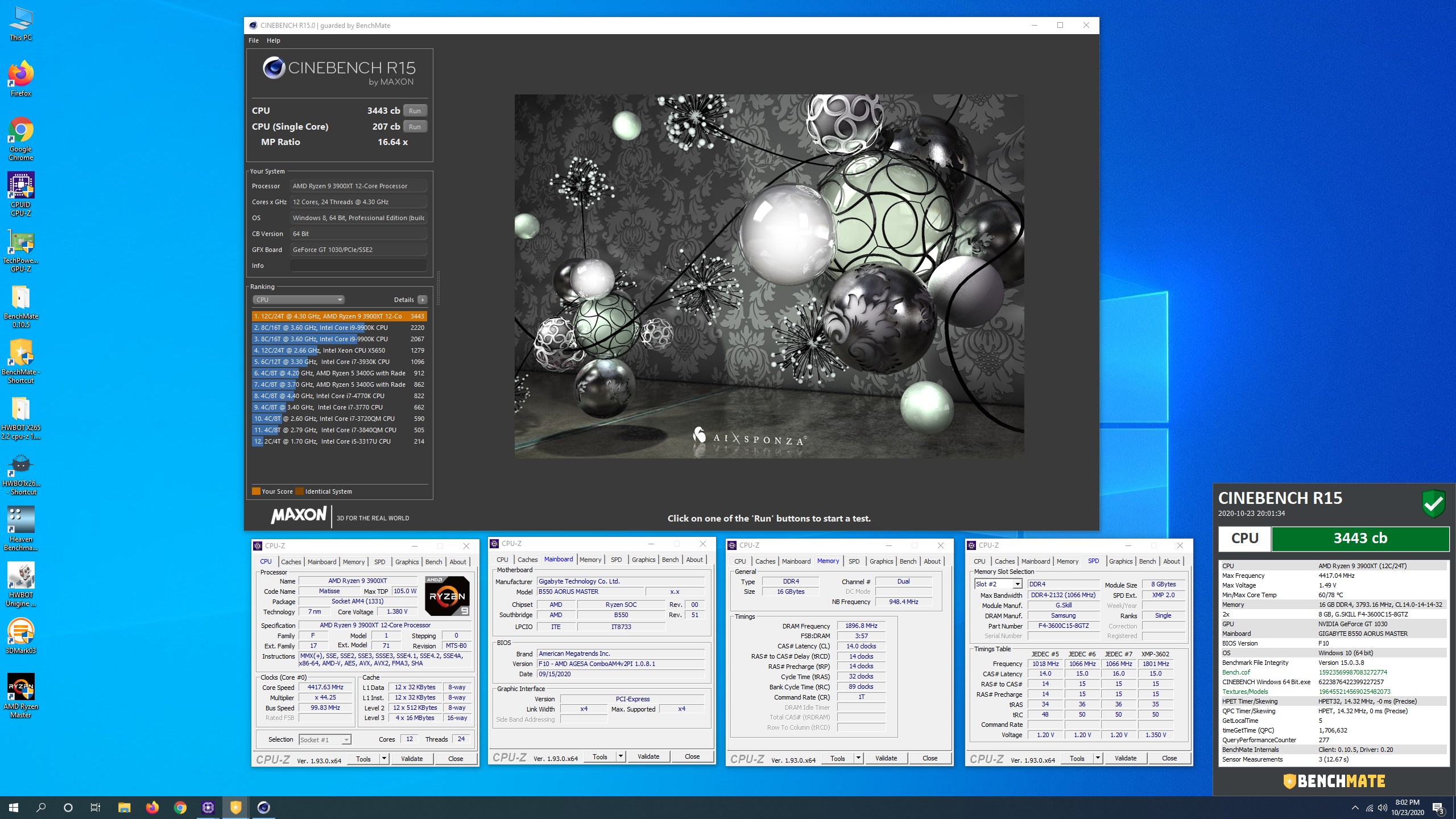The height and width of the screenshot is (819, 1456).
Task: Click Tools arrow in Mainboard CPU-Z window
Action: [621, 756]
